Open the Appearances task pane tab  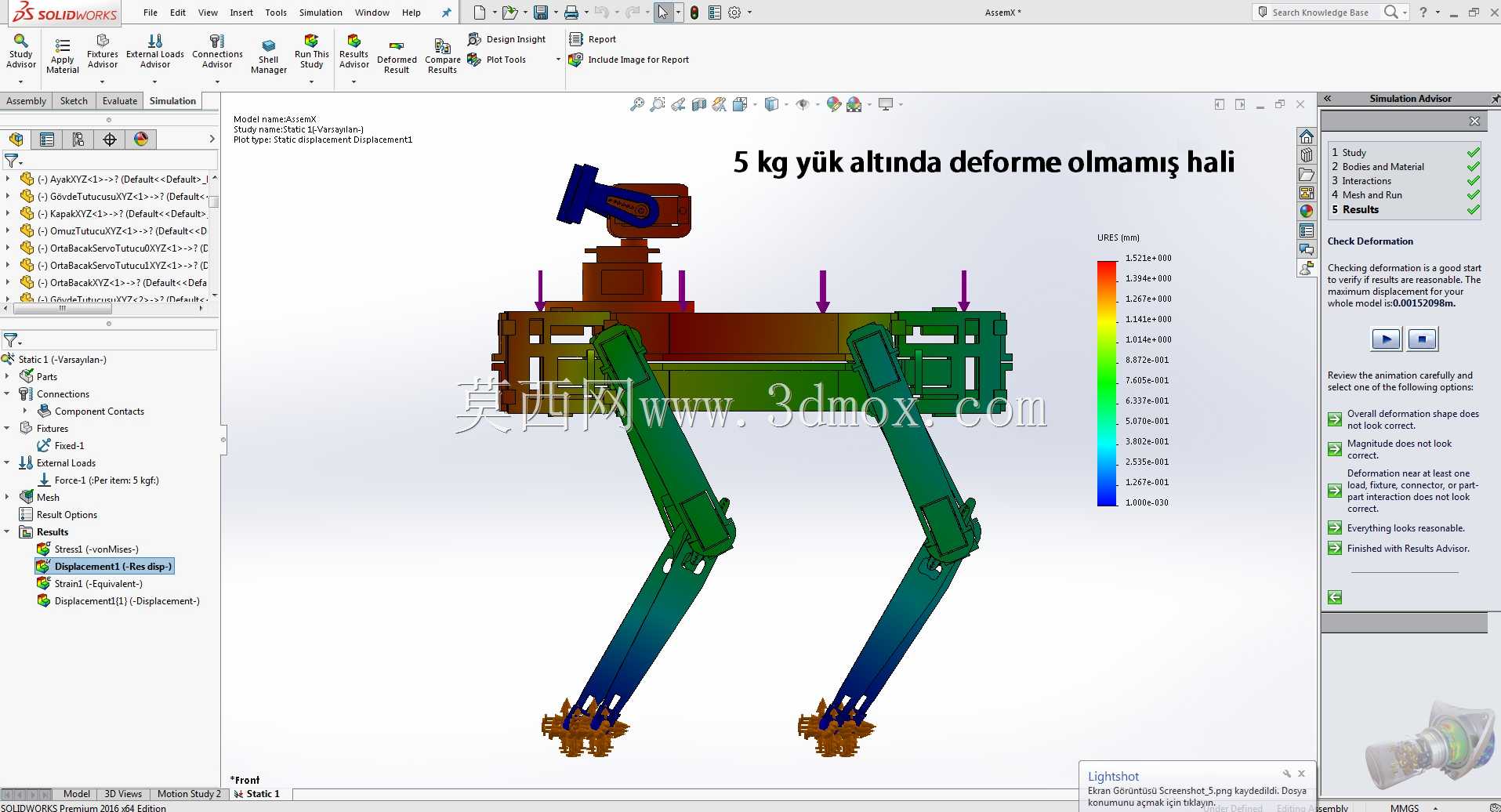click(1307, 211)
